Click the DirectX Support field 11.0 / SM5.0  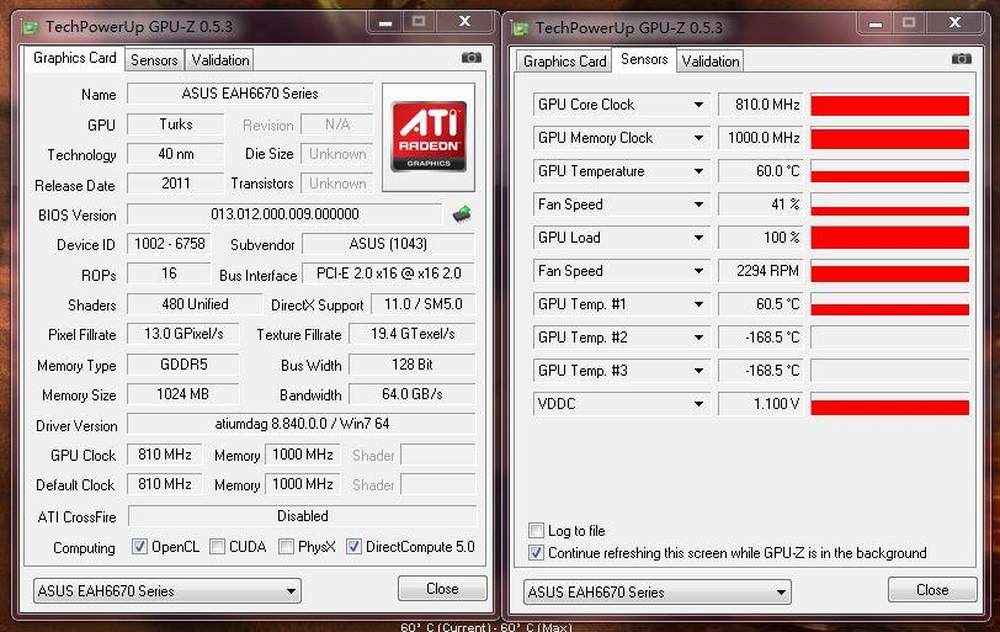(423, 304)
